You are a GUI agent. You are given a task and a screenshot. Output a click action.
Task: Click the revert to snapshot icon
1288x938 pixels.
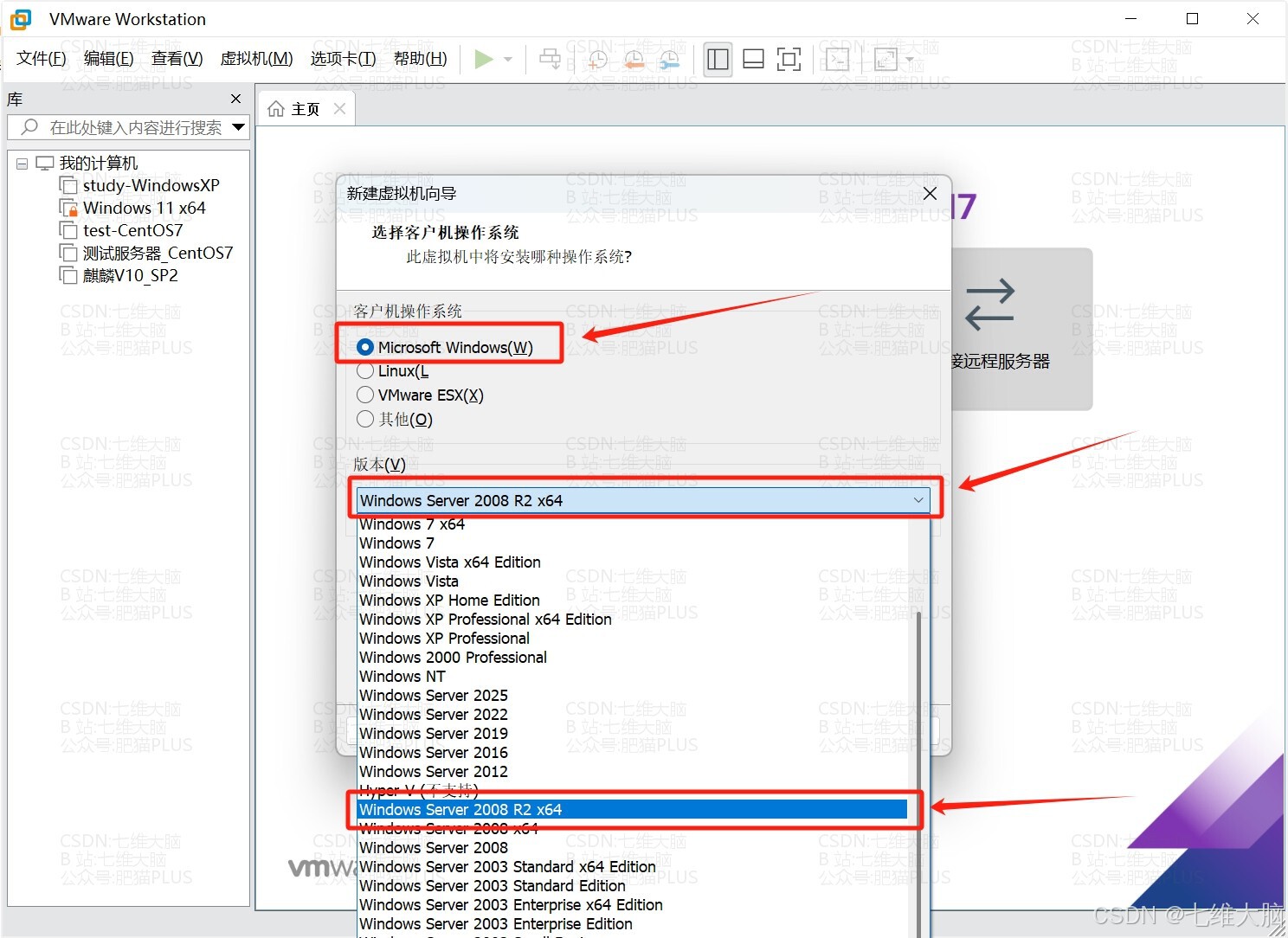(x=634, y=59)
